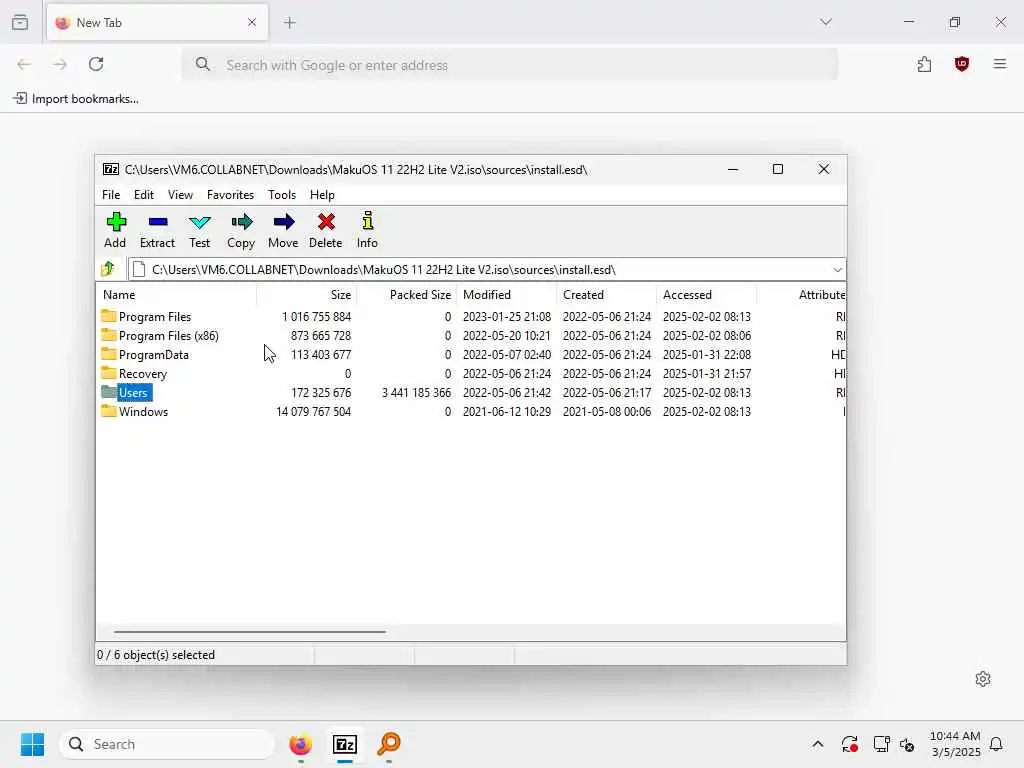Screen dimensions: 1024x768
Task: Expand the 7-Zip address path dropdown
Action: tap(837, 270)
